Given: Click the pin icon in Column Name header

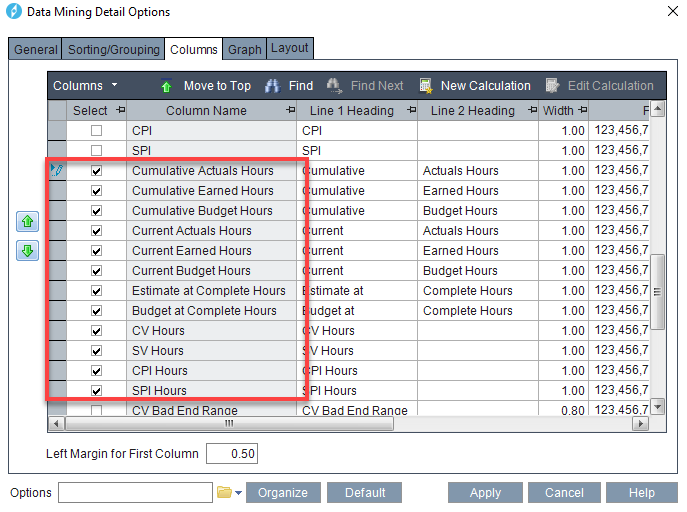Looking at the screenshot, I should pos(290,111).
